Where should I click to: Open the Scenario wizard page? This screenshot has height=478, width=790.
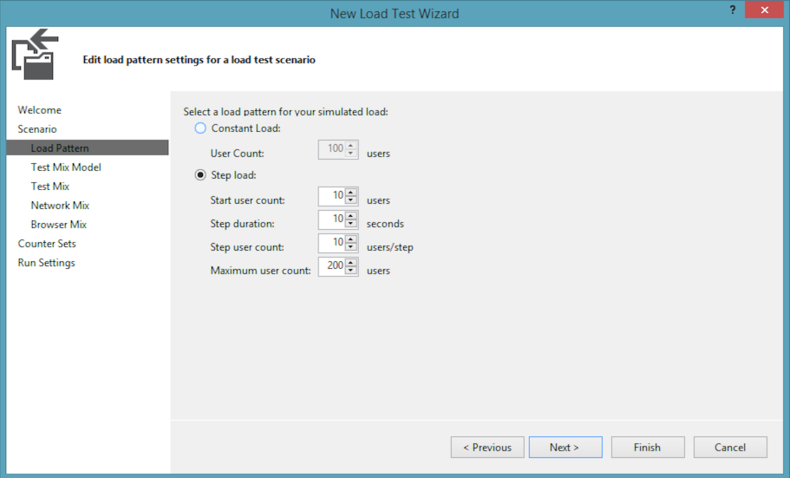37,129
